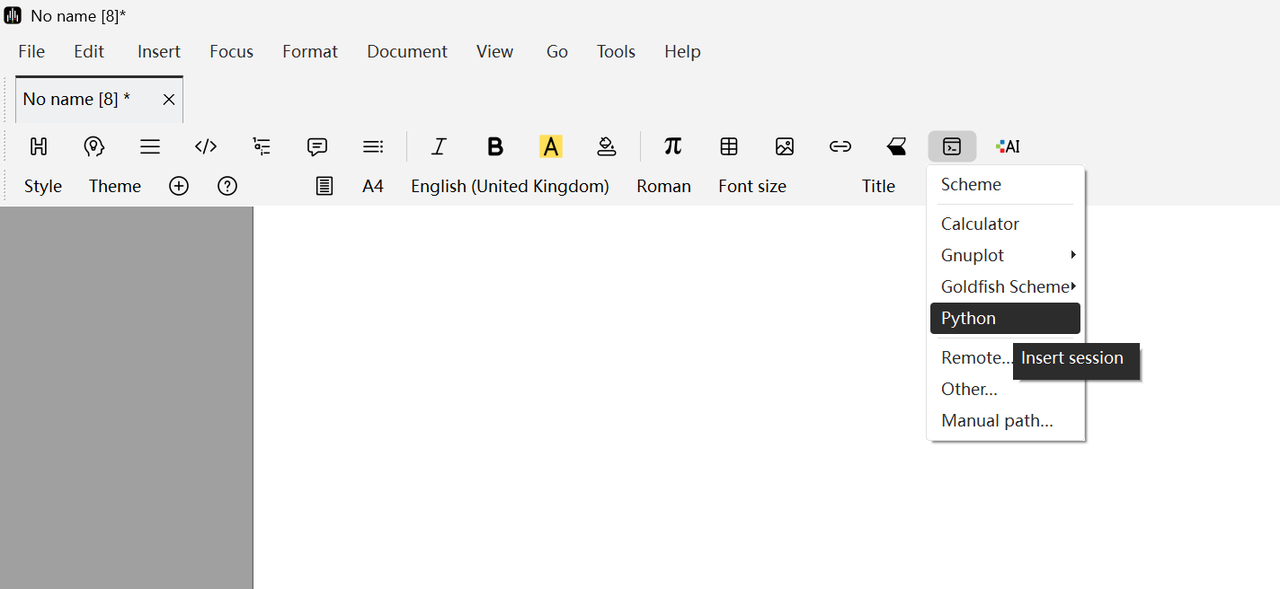Toggle bold text formatting

pyautogui.click(x=495, y=147)
